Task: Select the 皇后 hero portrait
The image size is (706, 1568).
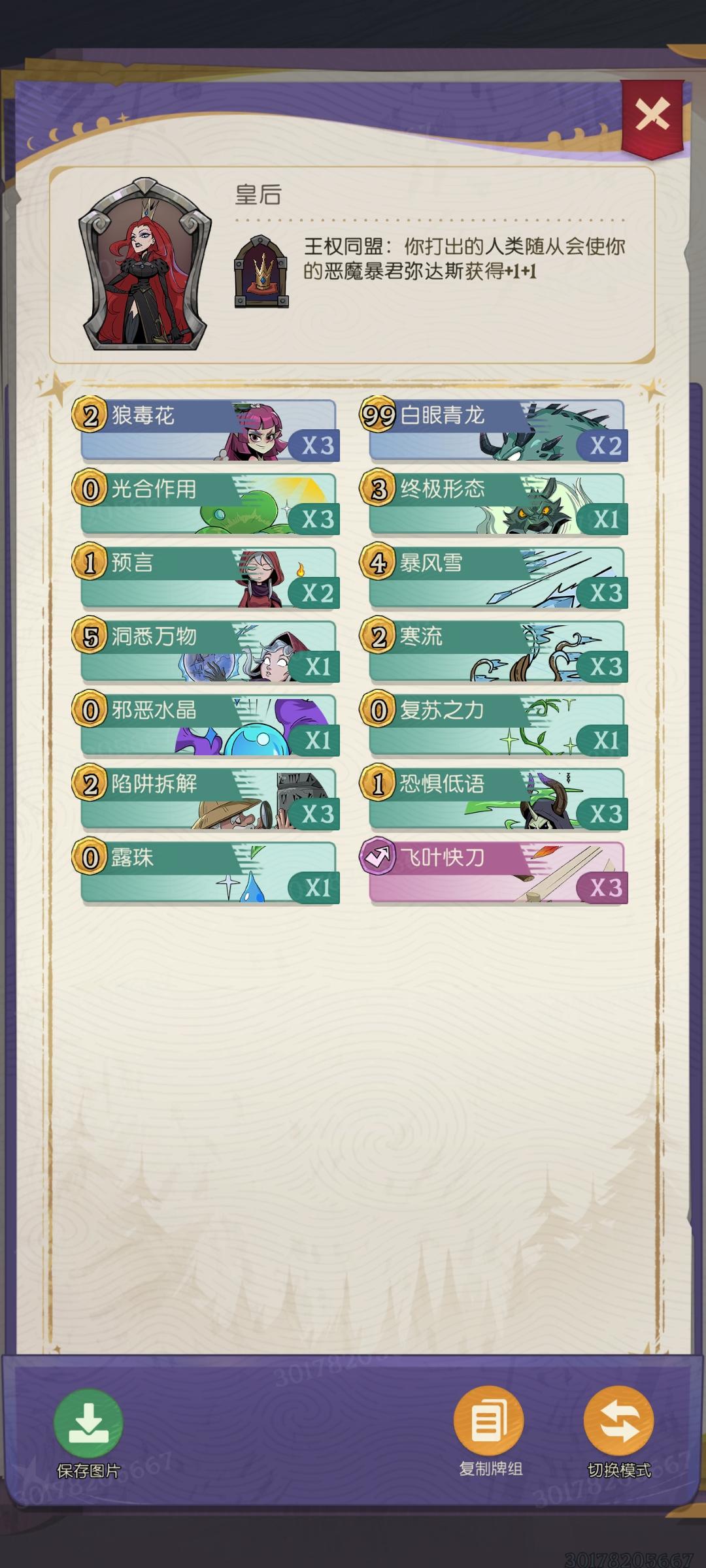Action: pos(141,271)
